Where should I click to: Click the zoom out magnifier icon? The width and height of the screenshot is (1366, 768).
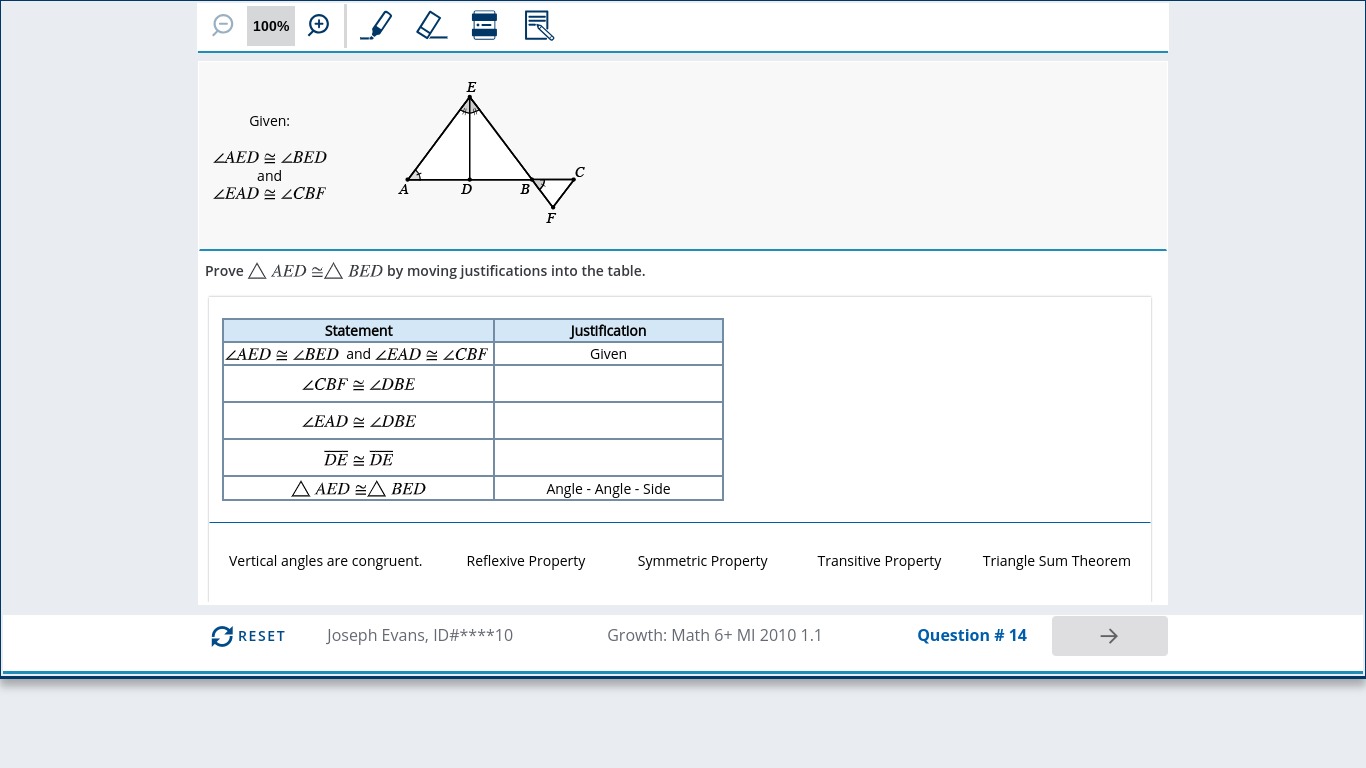(x=223, y=25)
